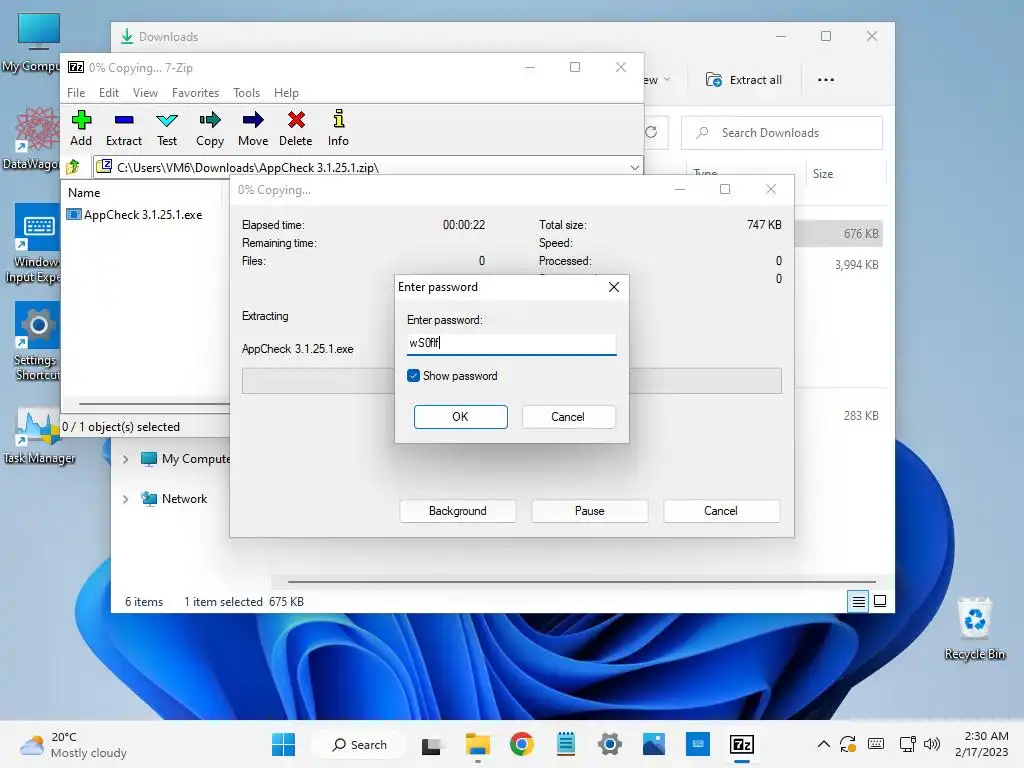Open Windows Start menu
This screenshot has width=1024, height=768.
click(x=283, y=744)
